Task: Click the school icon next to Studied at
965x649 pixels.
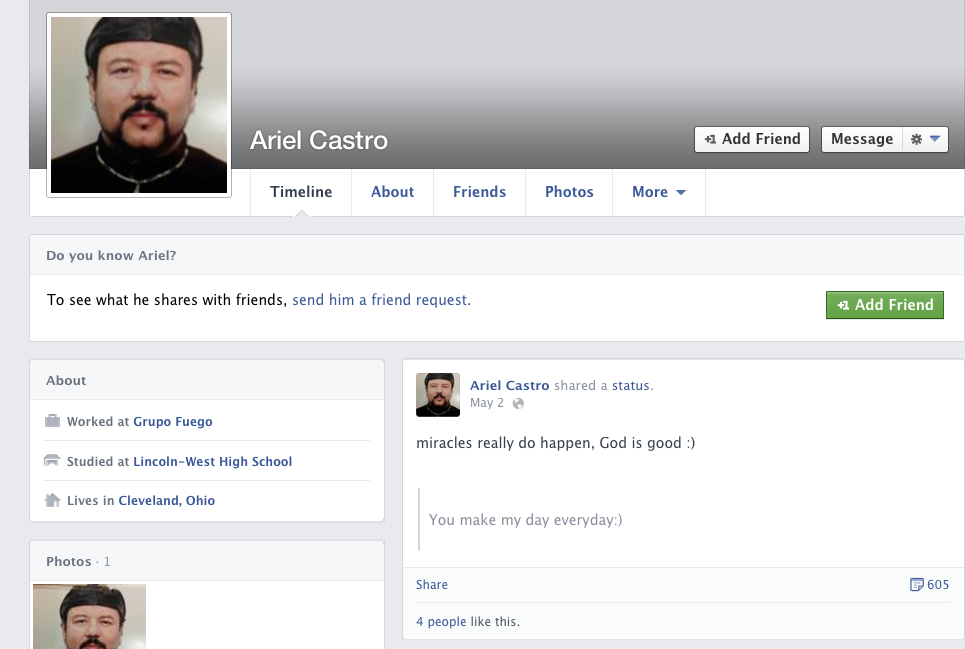Action: (x=53, y=461)
